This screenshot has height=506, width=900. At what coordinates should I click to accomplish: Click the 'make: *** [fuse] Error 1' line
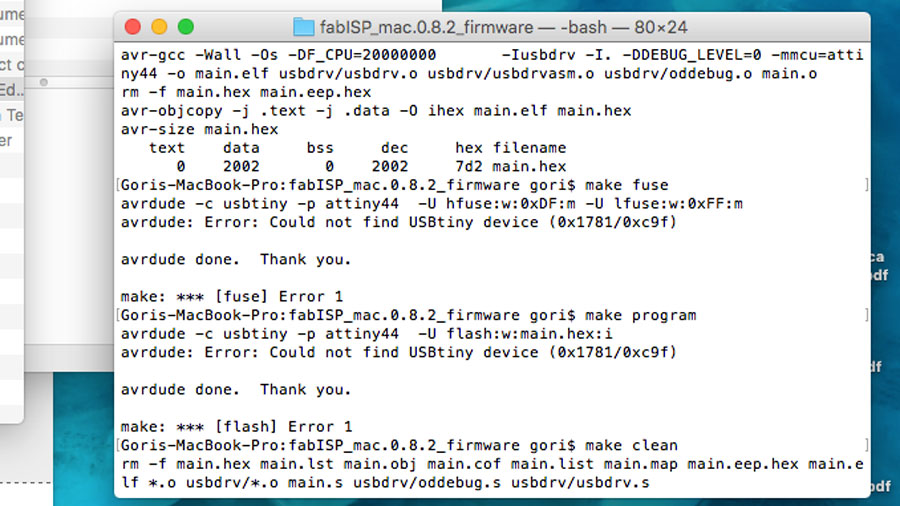(x=232, y=297)
